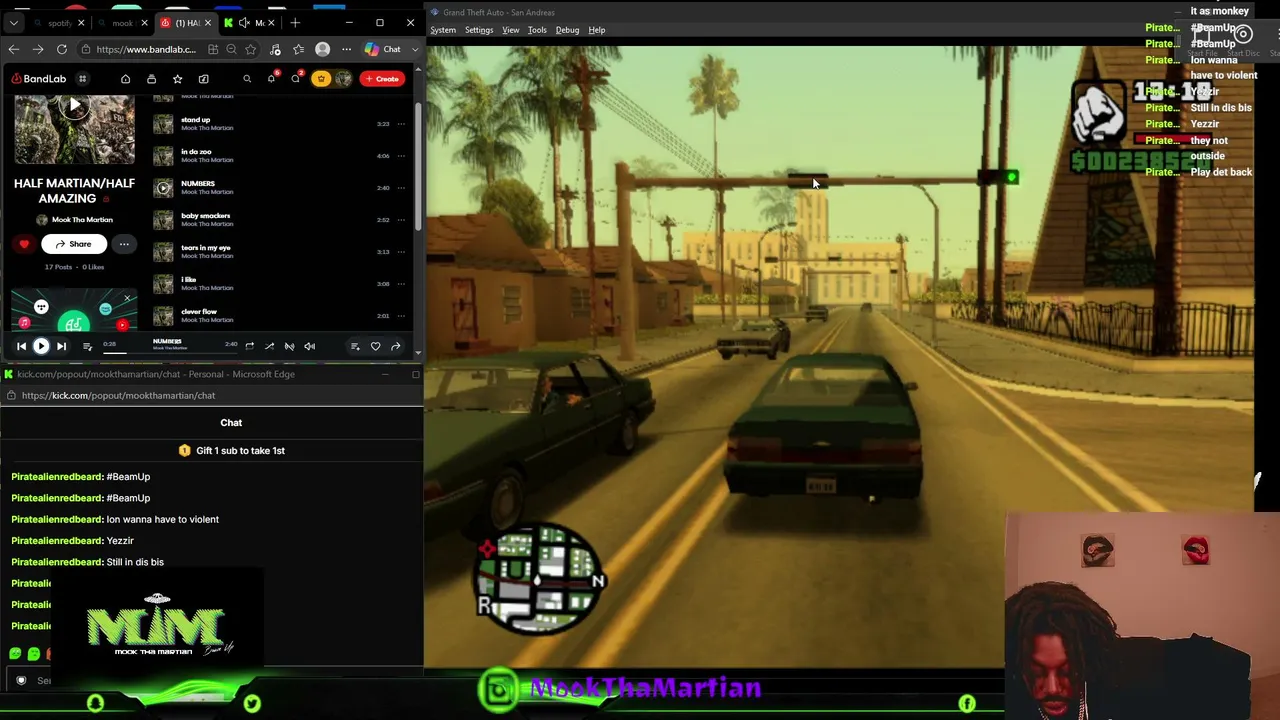The height and width of the screenshot is (720, 1280).
Task: Open the BandLab music file icon
Action: [203, 79]
